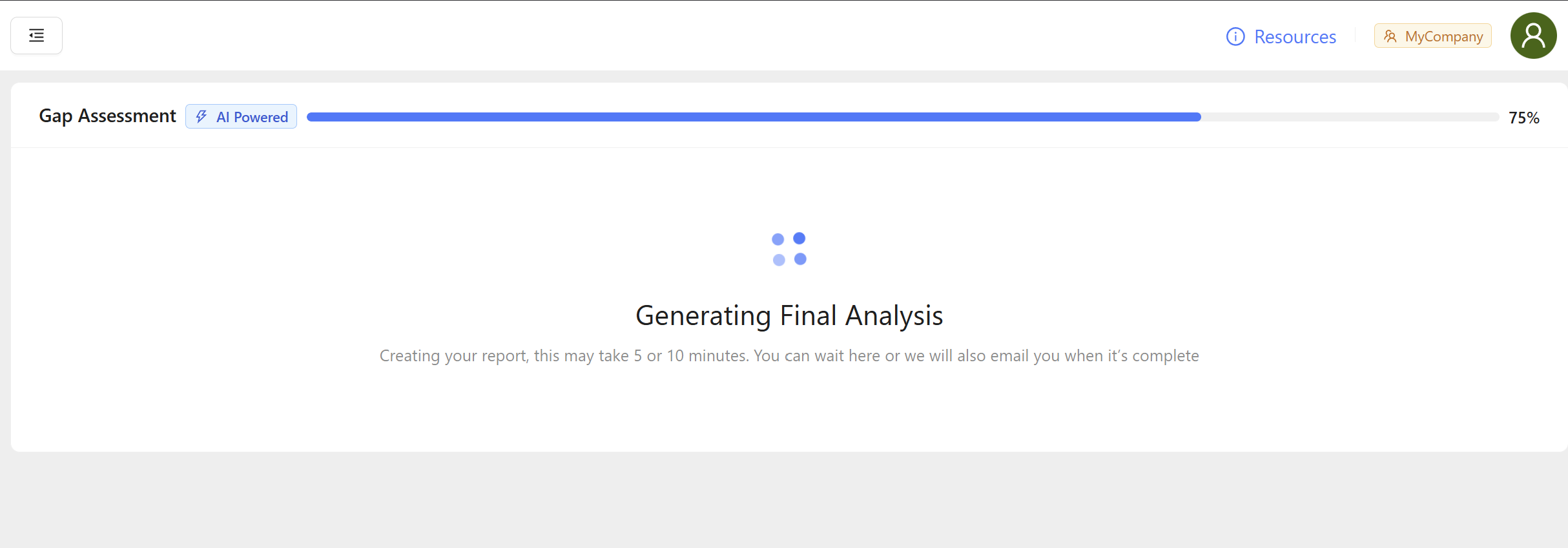
Task: Click the hamburger-style navigation toggle button
Action: 36,36
